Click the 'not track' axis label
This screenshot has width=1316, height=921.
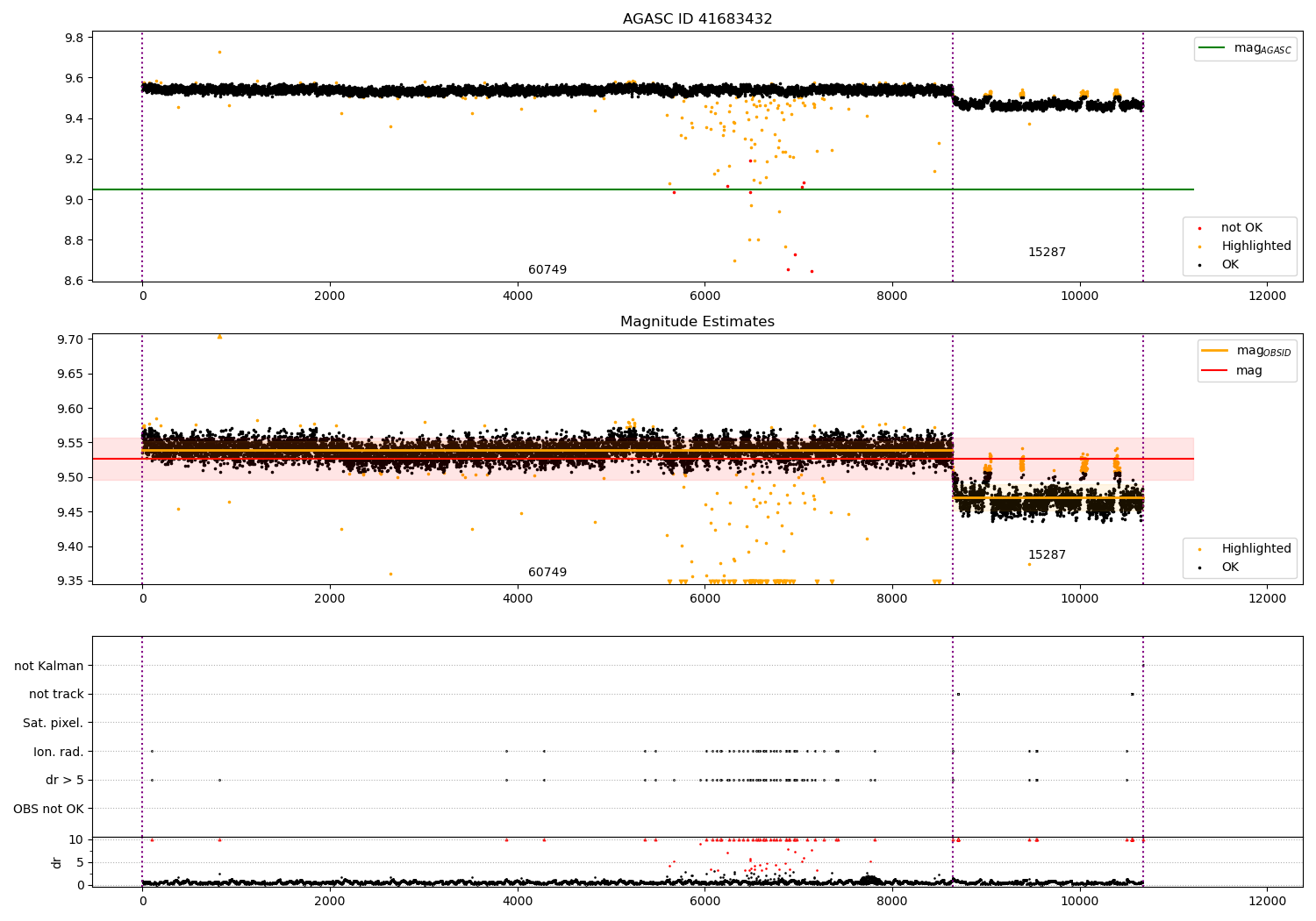(x=56, y=695)
